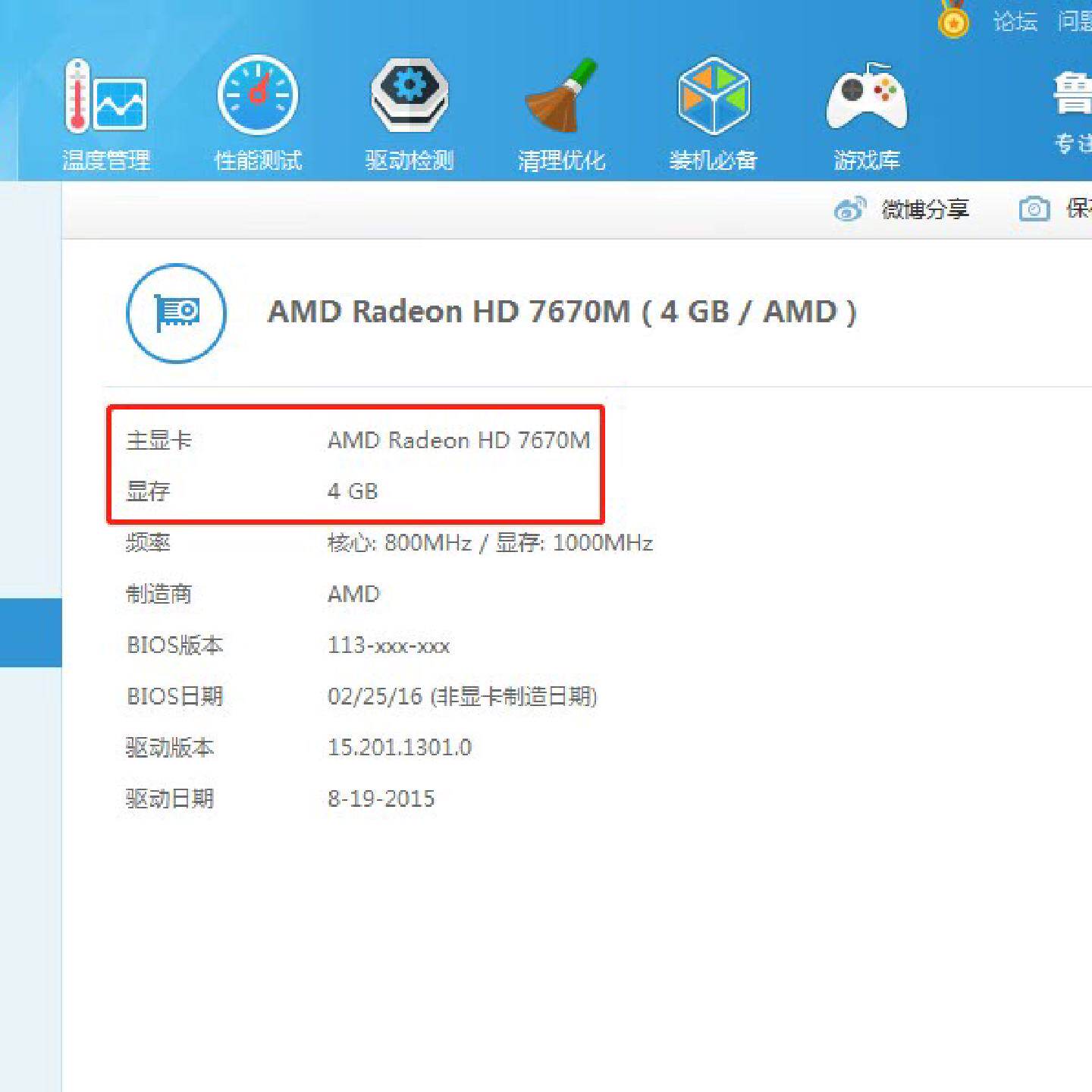This screenshot has height=1092, width=1092.
Task: Click the 制造商 value AMD
Action: coord(353,594)
